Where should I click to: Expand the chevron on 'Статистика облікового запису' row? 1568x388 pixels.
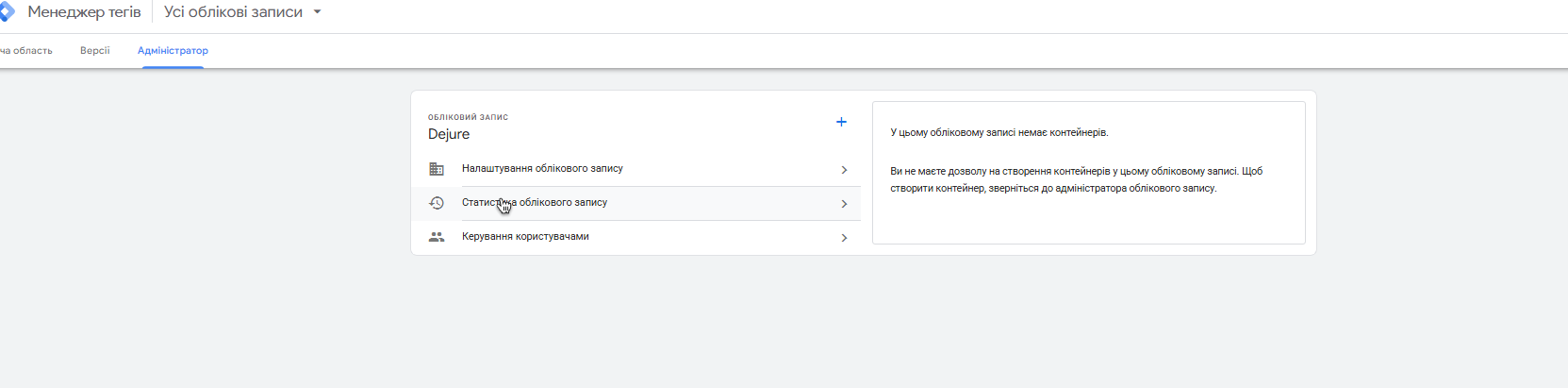point(844,204)
